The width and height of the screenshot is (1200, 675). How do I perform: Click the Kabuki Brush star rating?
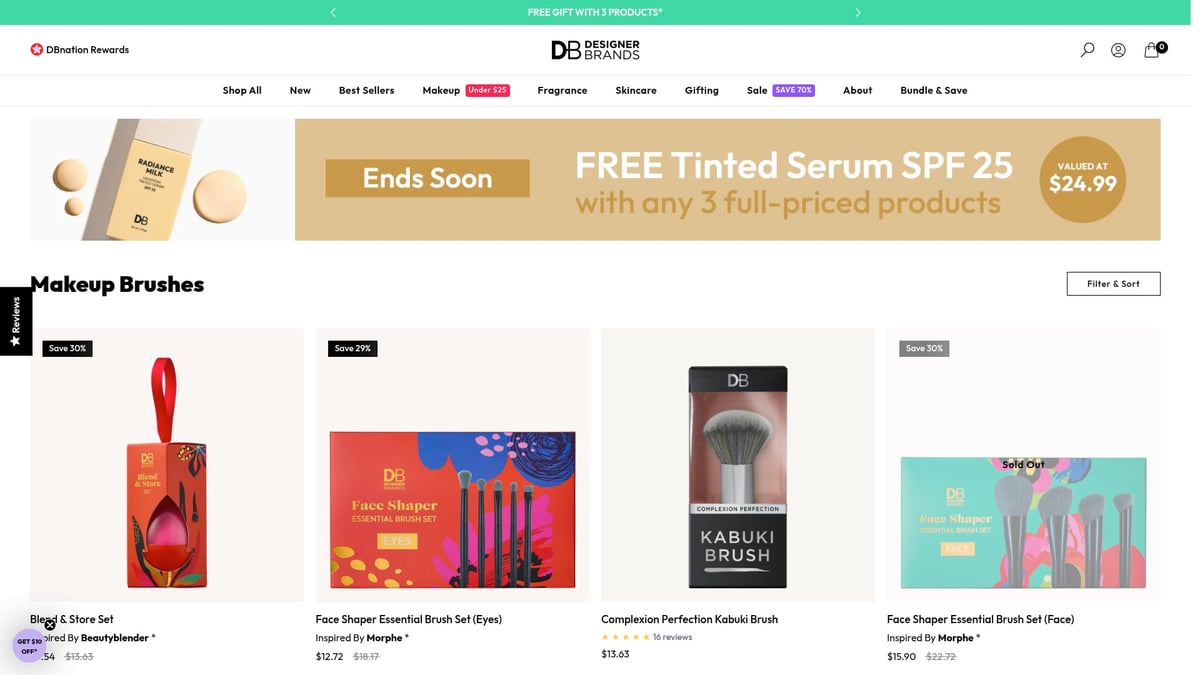[x=625, y=637]
